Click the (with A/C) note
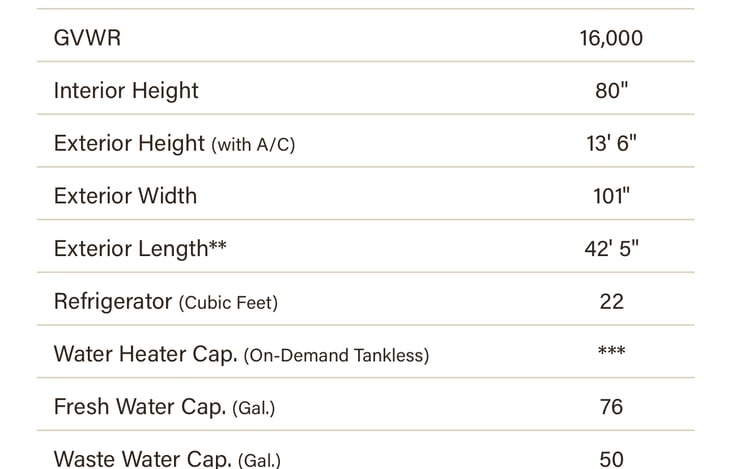Image resolution: width=731 pixels, height=469 pixels. coord(253,144)
